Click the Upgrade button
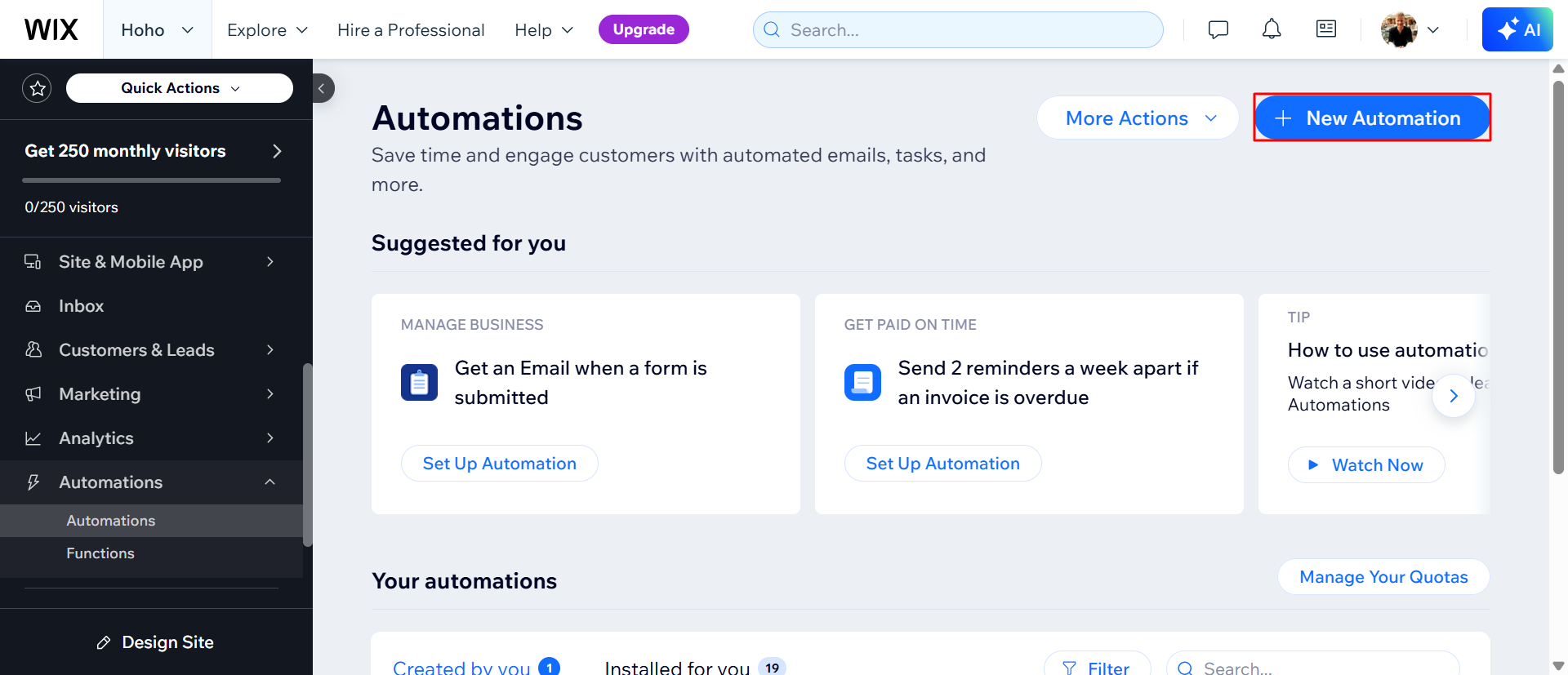Viewport: 1568px width, 675px height. click(x=644, y=29)
